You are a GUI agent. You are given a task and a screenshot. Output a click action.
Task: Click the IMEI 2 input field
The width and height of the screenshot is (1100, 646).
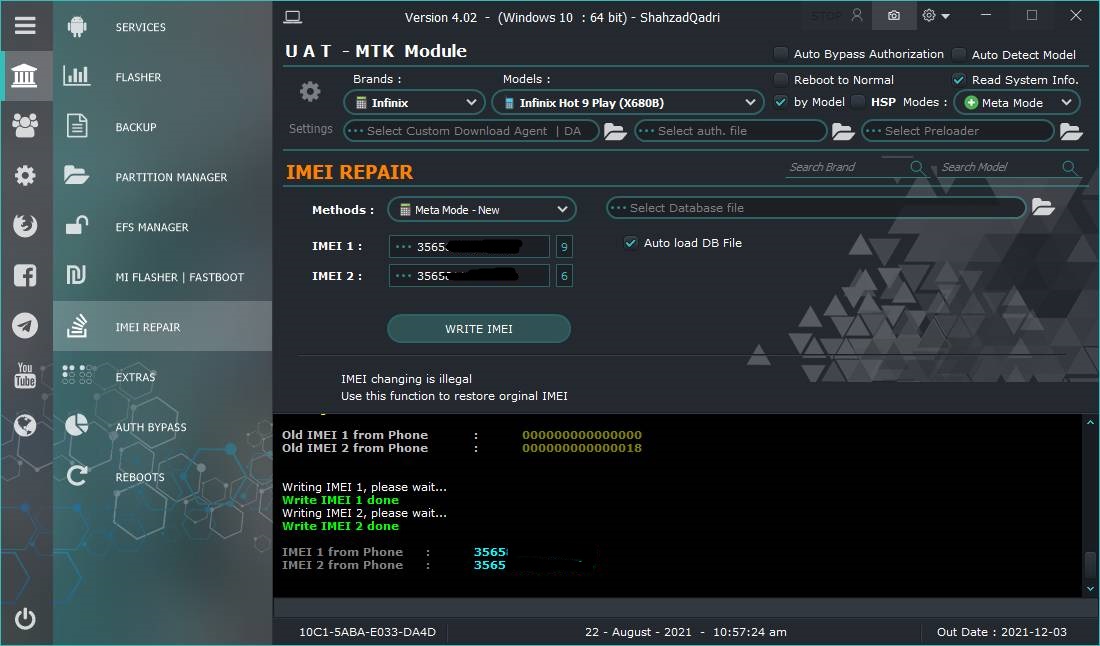point(469,276)
